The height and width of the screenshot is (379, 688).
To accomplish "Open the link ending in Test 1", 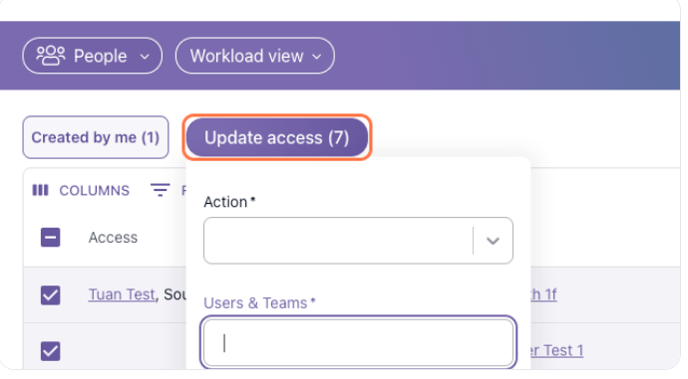I will [557, 350].
